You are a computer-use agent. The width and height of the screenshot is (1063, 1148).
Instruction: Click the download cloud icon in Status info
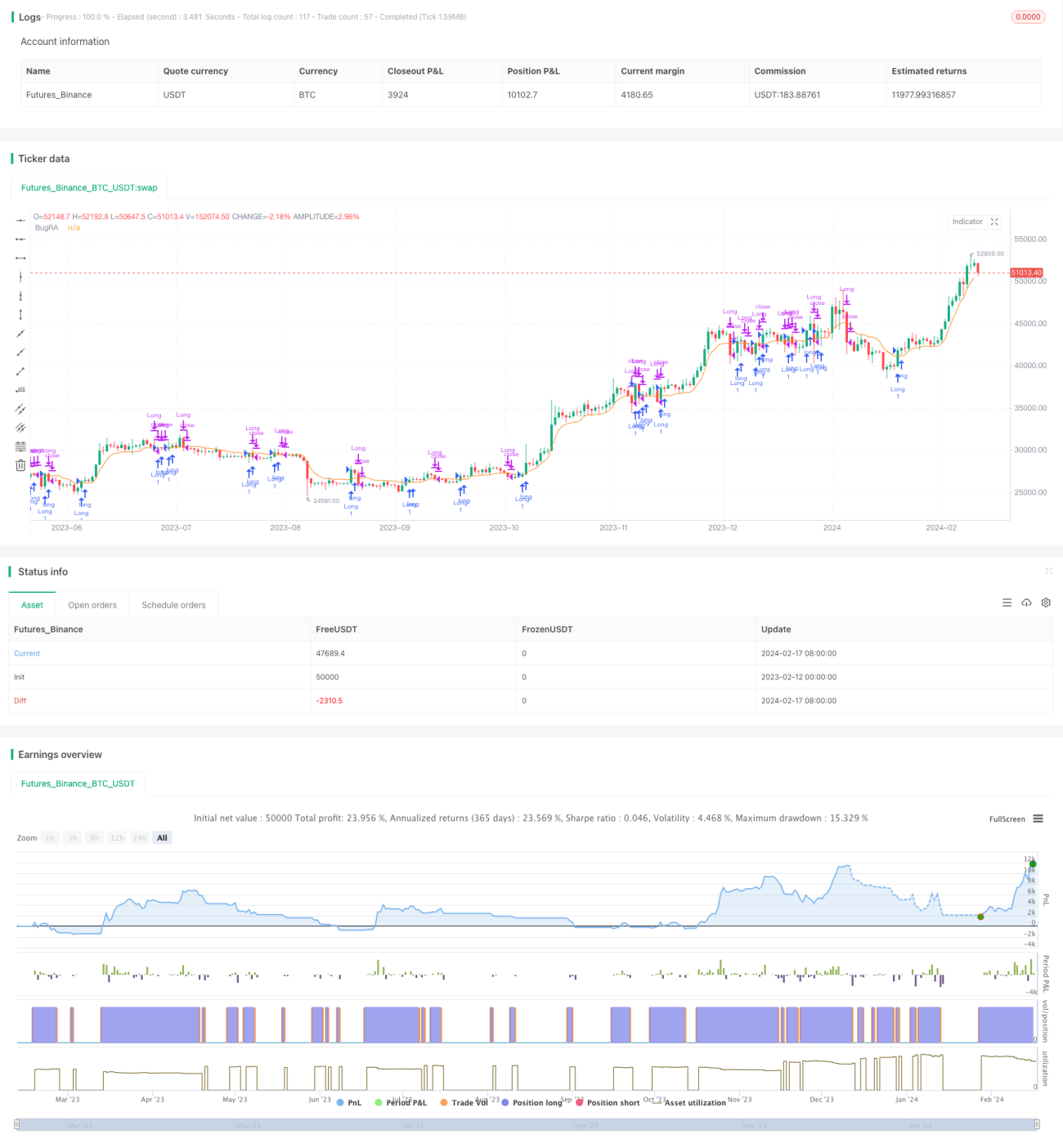(1026, 603)
